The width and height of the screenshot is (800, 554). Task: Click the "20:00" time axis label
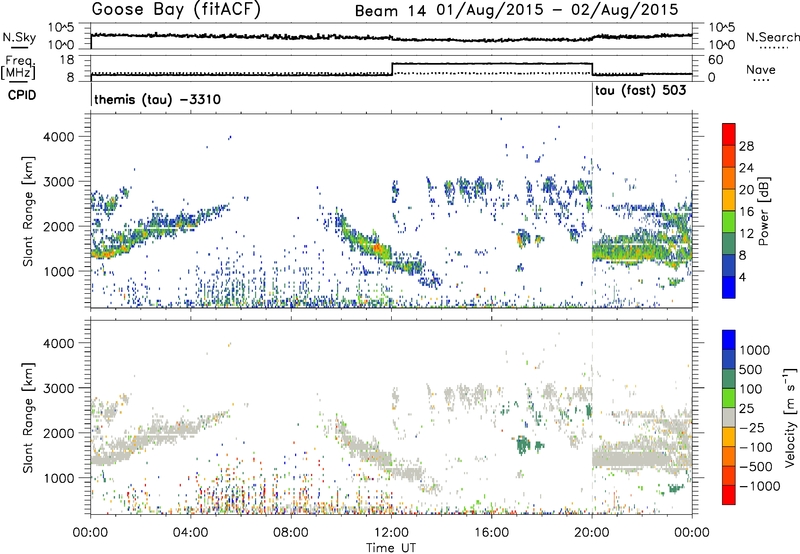pyautogui.click(x=591, y=533)
